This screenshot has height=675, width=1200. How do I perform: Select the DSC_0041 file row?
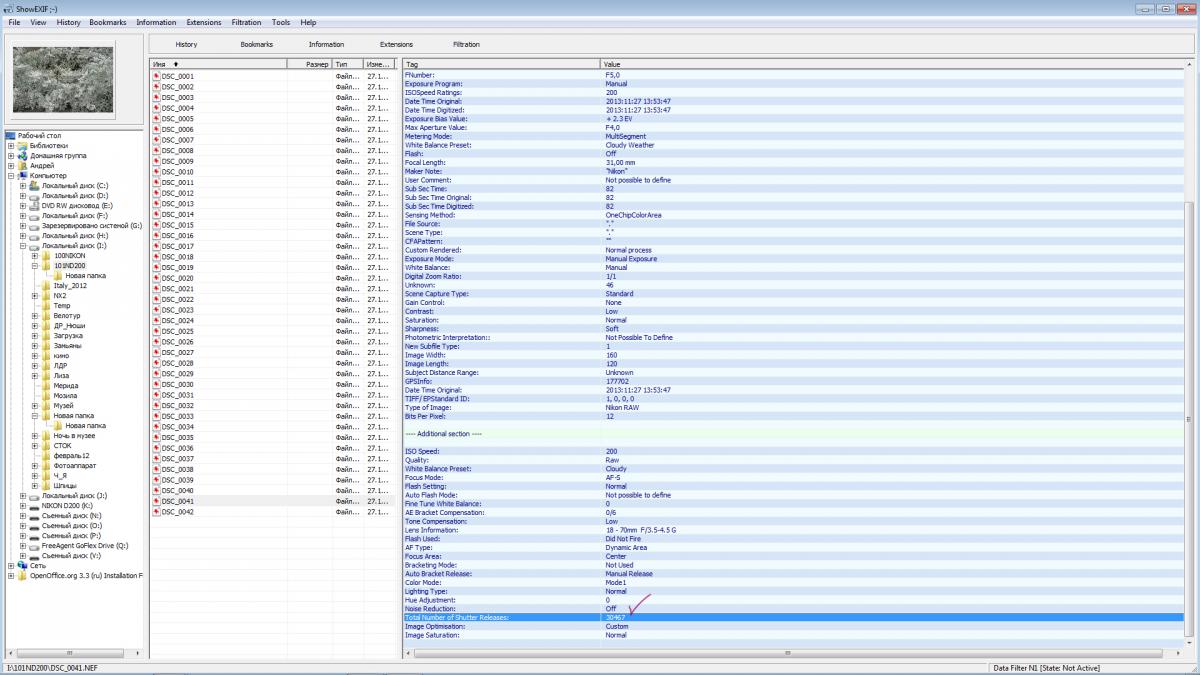[x=271, y=501]
